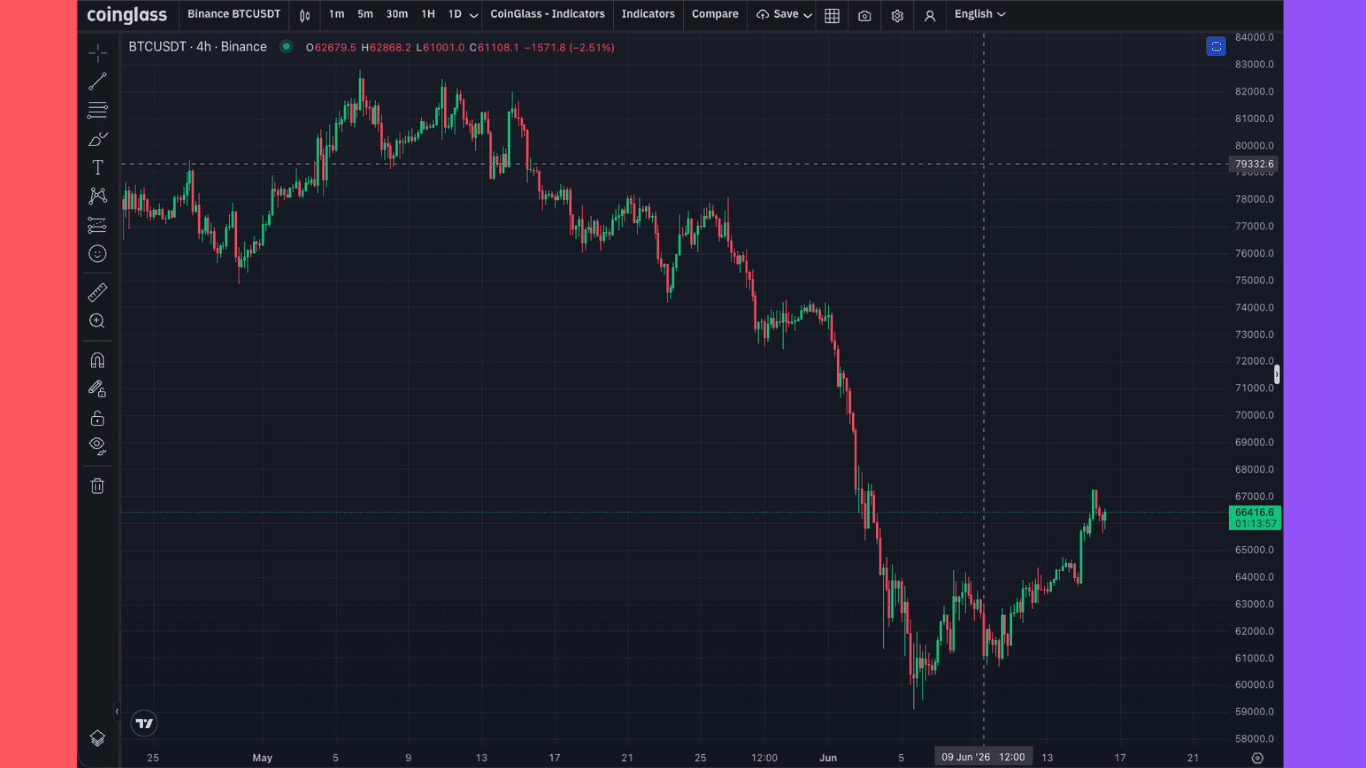
Task: Click the H62868.2 high value
Action: tap(386, 47)
